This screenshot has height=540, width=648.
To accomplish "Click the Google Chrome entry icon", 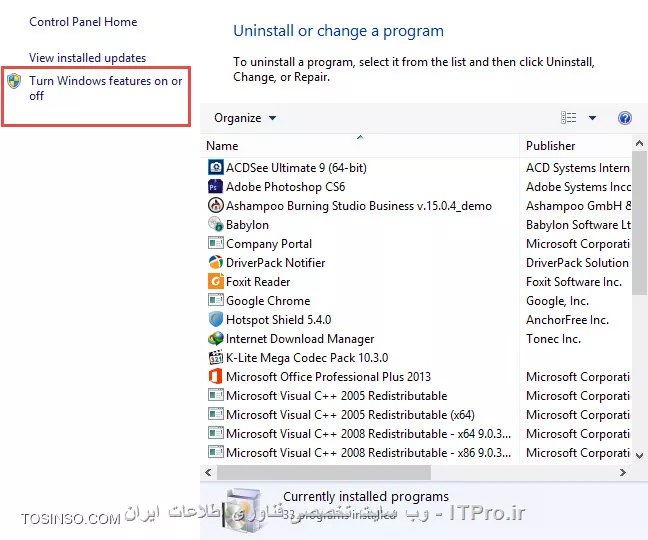I will tap(215, 300).
